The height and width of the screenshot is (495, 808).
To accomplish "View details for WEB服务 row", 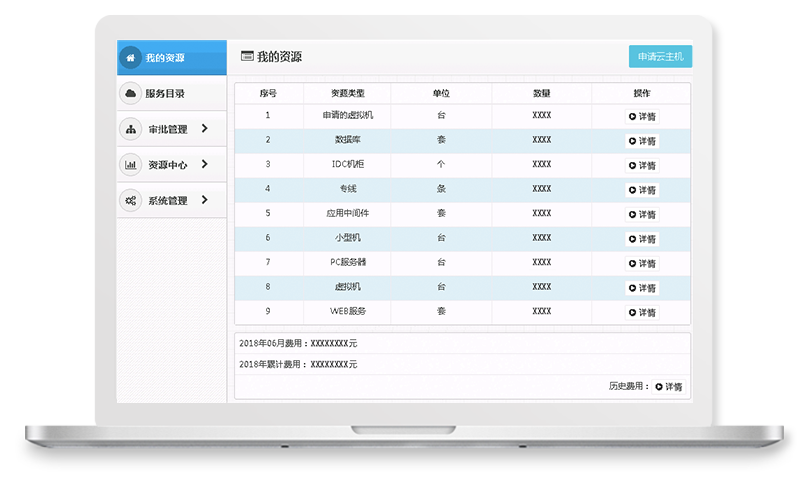I will click(x=642, y=312).
